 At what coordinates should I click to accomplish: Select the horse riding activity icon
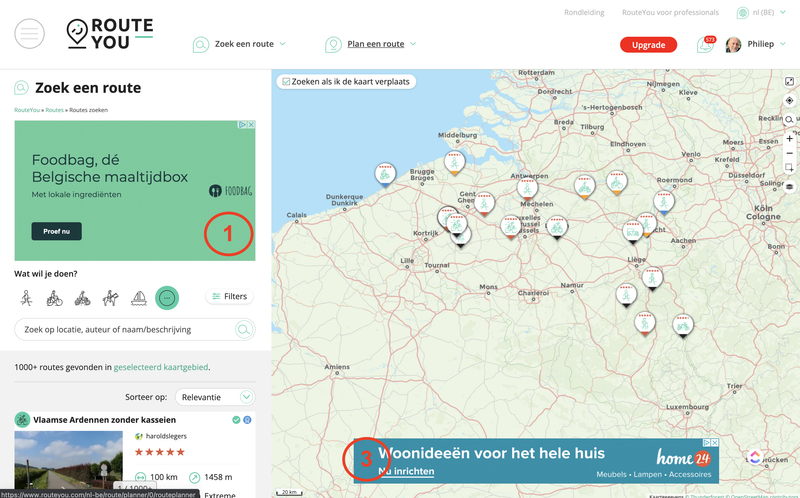point(110,298)
